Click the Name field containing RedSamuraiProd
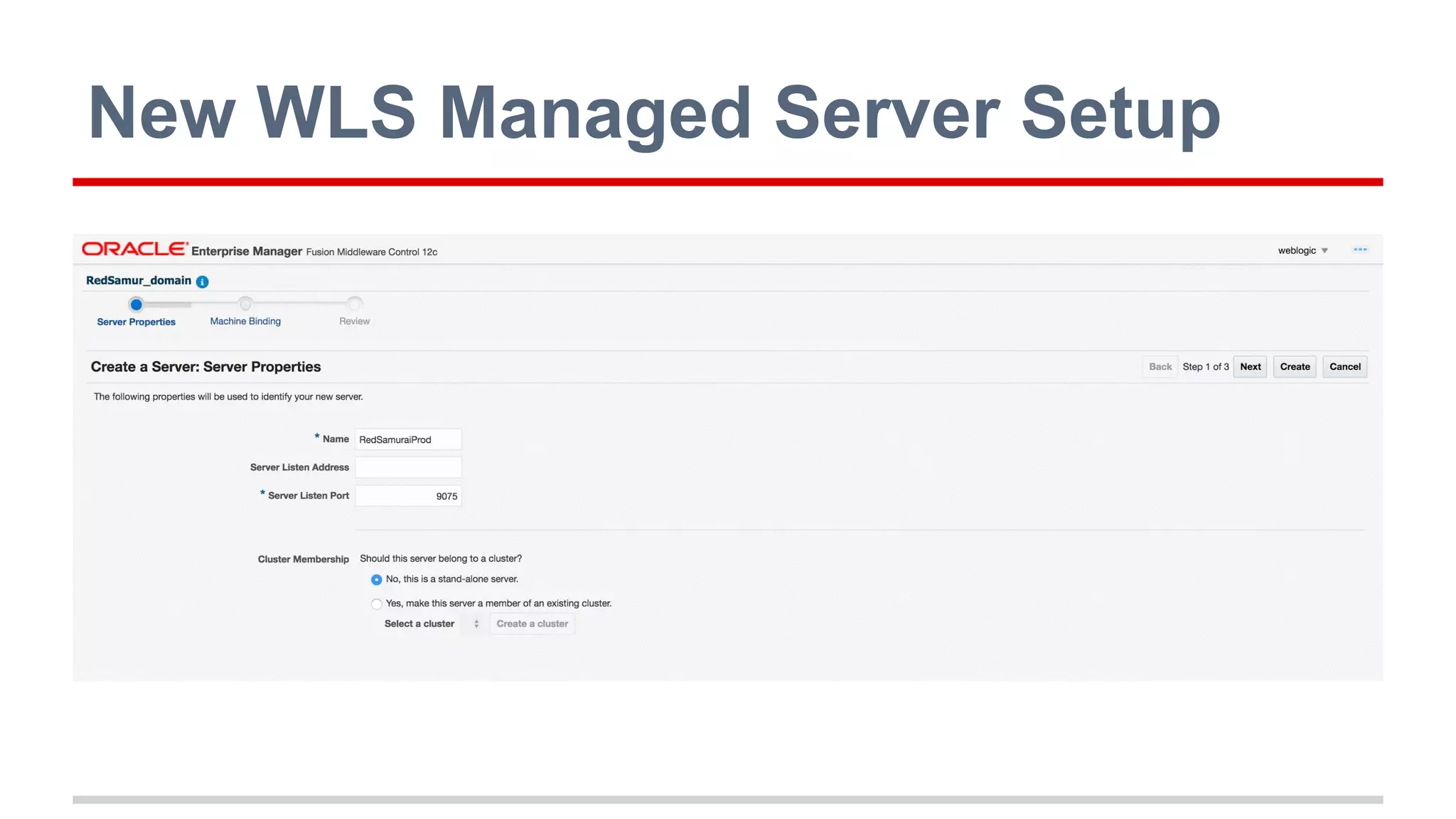The width and height of the screenshot is (1456, 819). pos(408,439)
